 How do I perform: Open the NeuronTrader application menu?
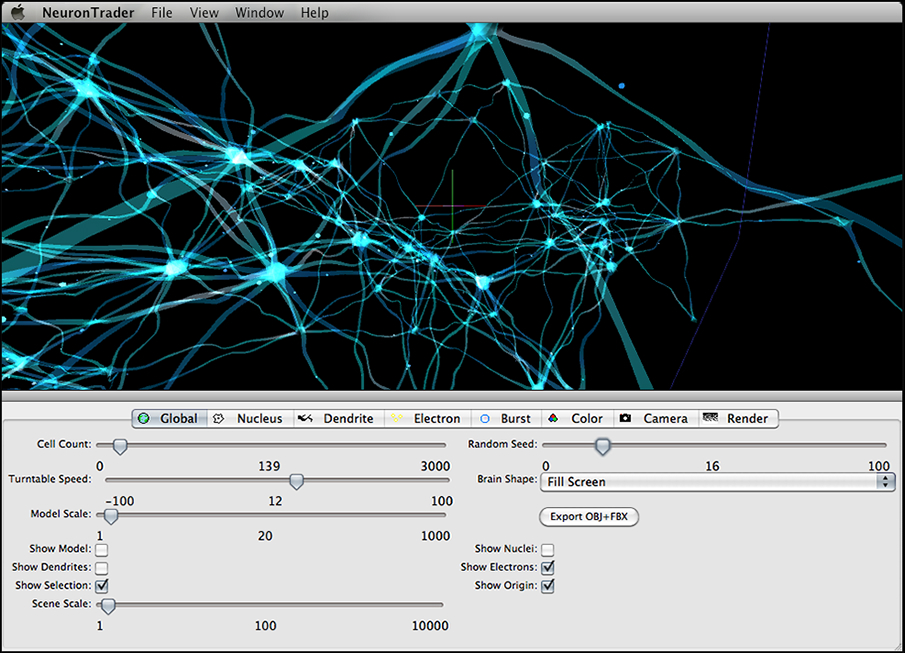click(88, 13)
